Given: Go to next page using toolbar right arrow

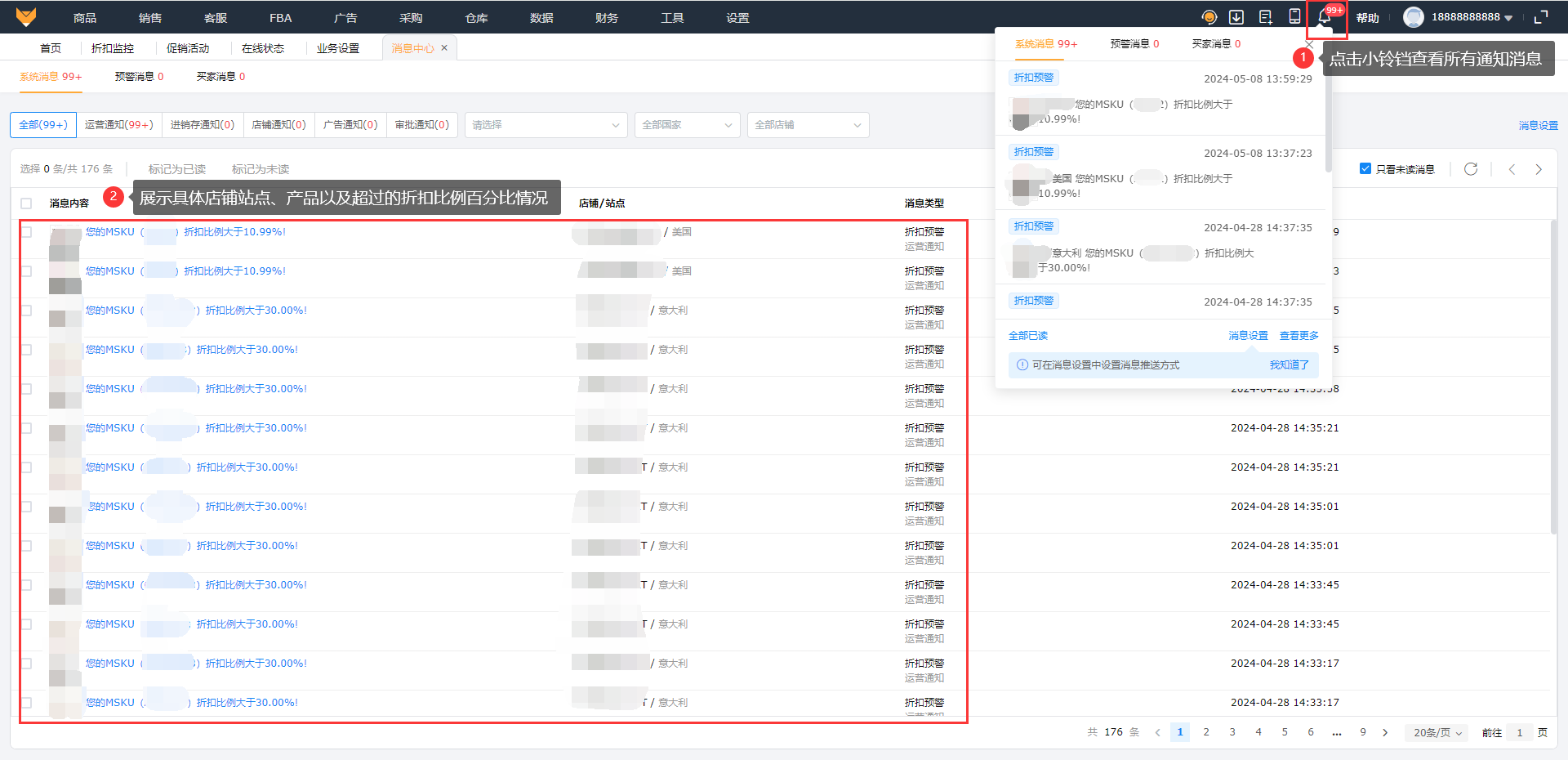Looking at the screenshot, I should click(1539, 169).
